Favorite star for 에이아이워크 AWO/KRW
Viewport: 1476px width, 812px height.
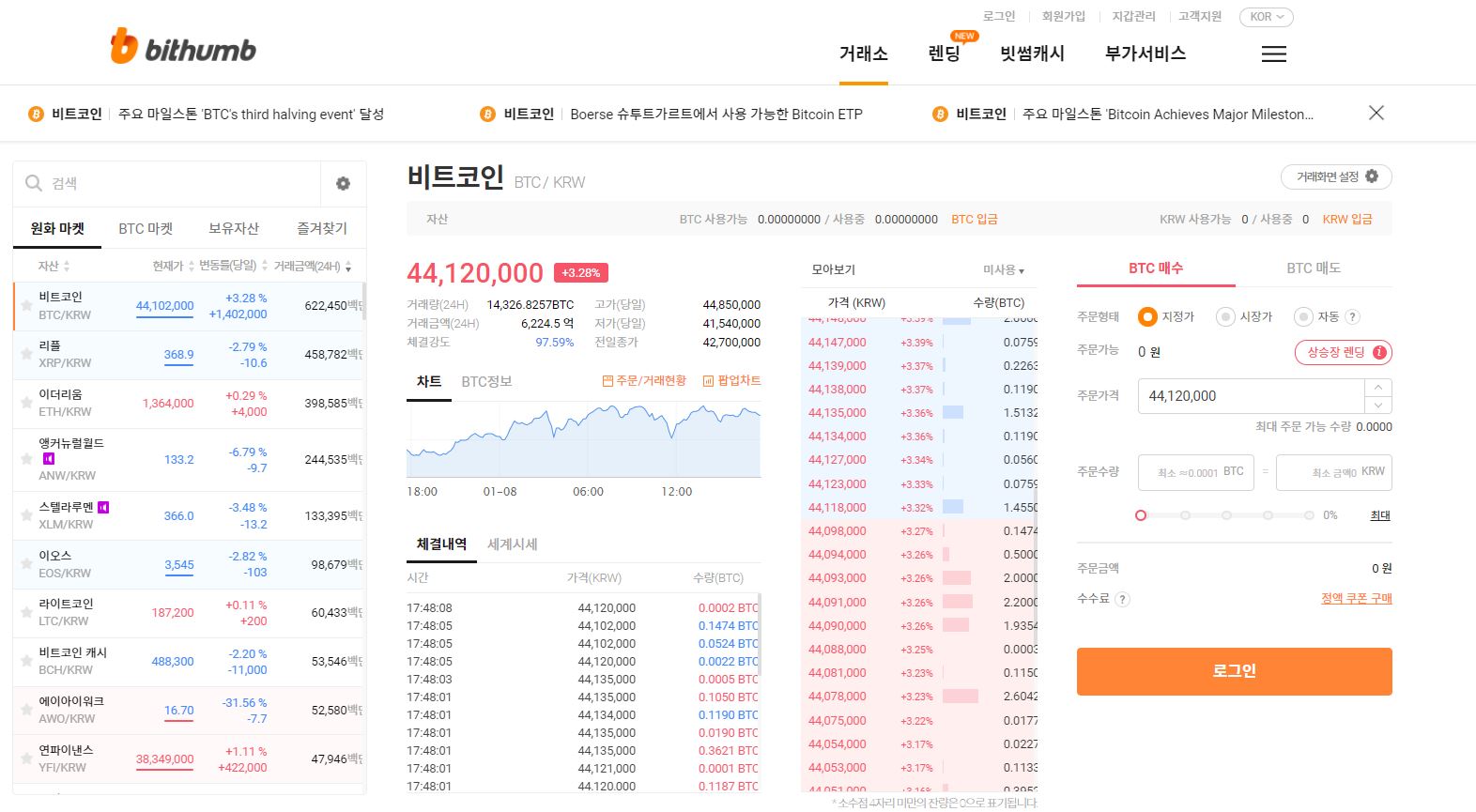[x=26, y=710]
